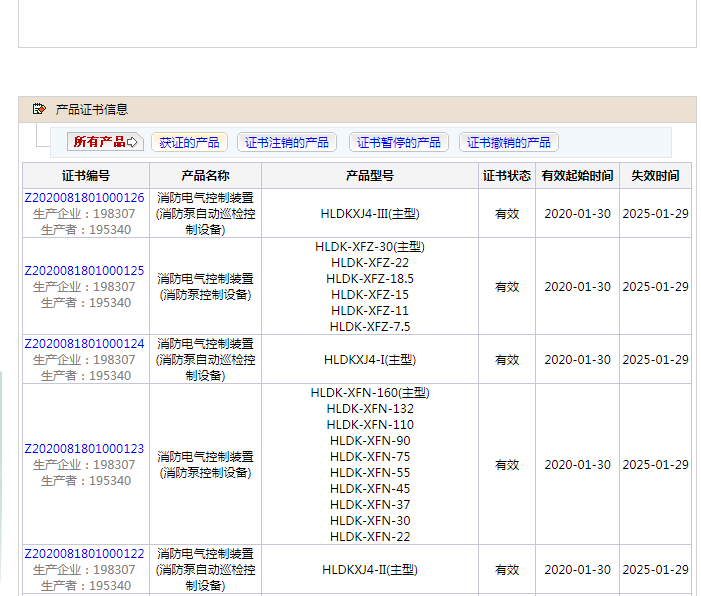
Task: Click the 证书编号 column header
Action: click(x=86, y=176)
